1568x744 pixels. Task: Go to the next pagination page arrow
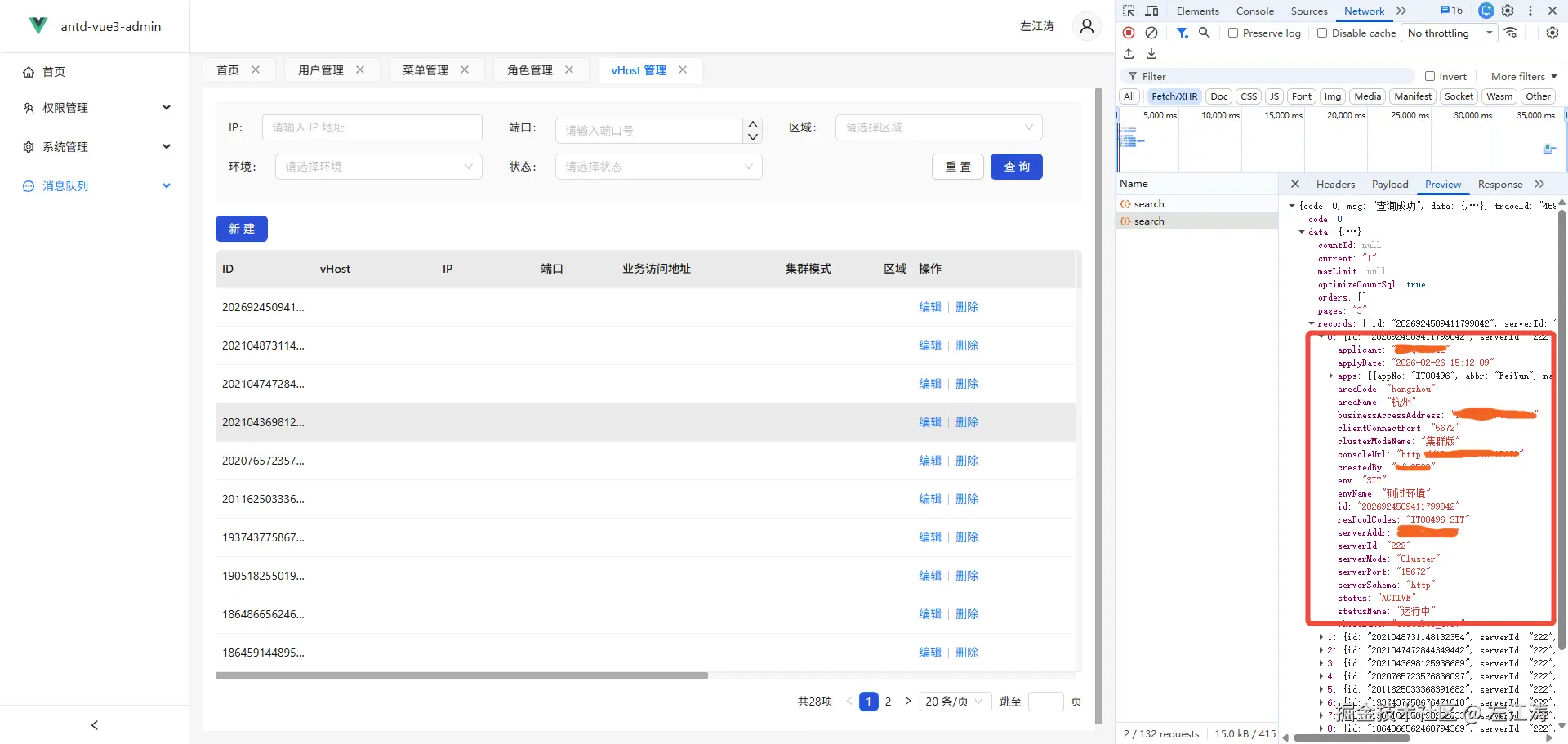(908, 701)
